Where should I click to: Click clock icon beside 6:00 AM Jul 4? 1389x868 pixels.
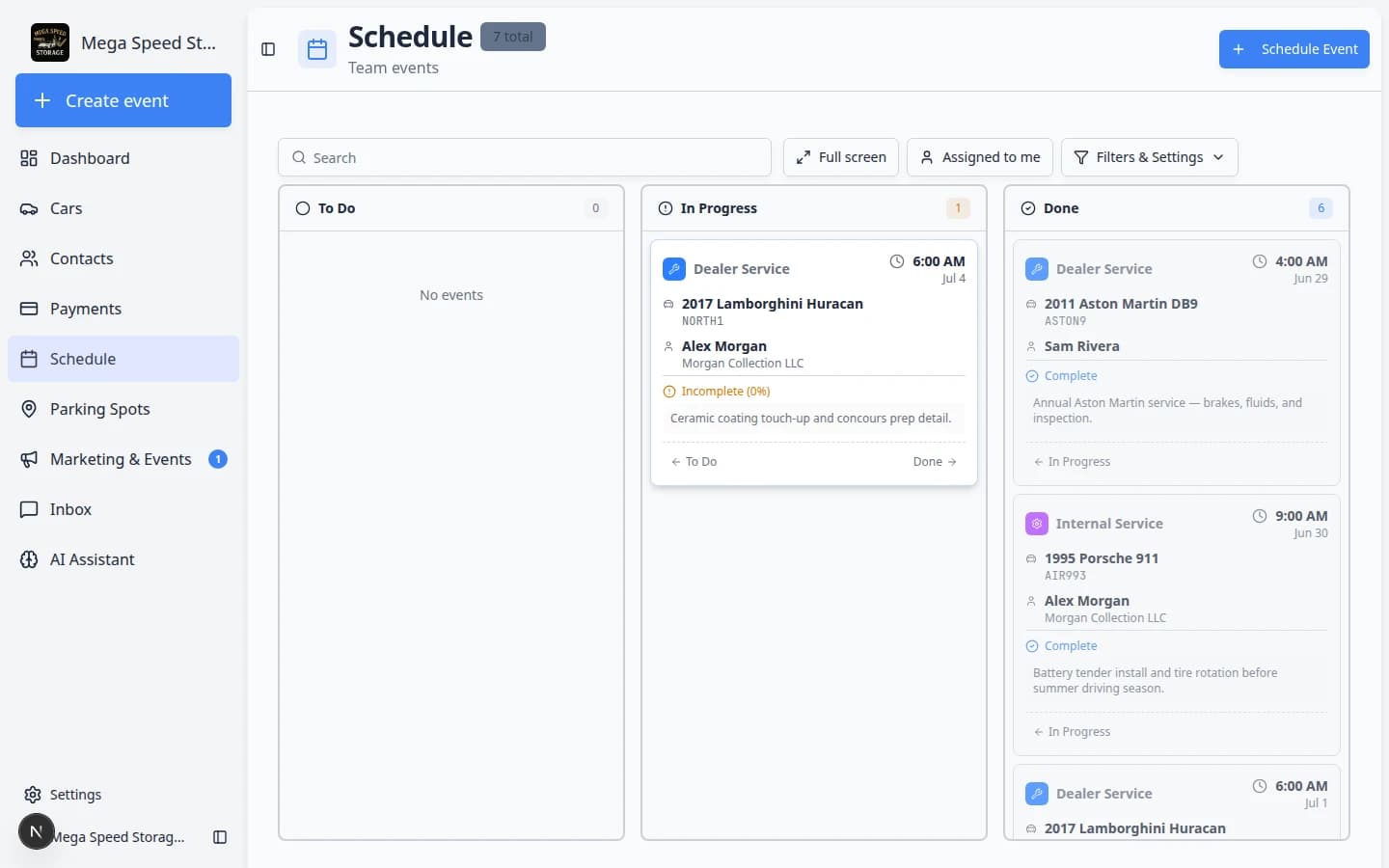coord(897,261)
